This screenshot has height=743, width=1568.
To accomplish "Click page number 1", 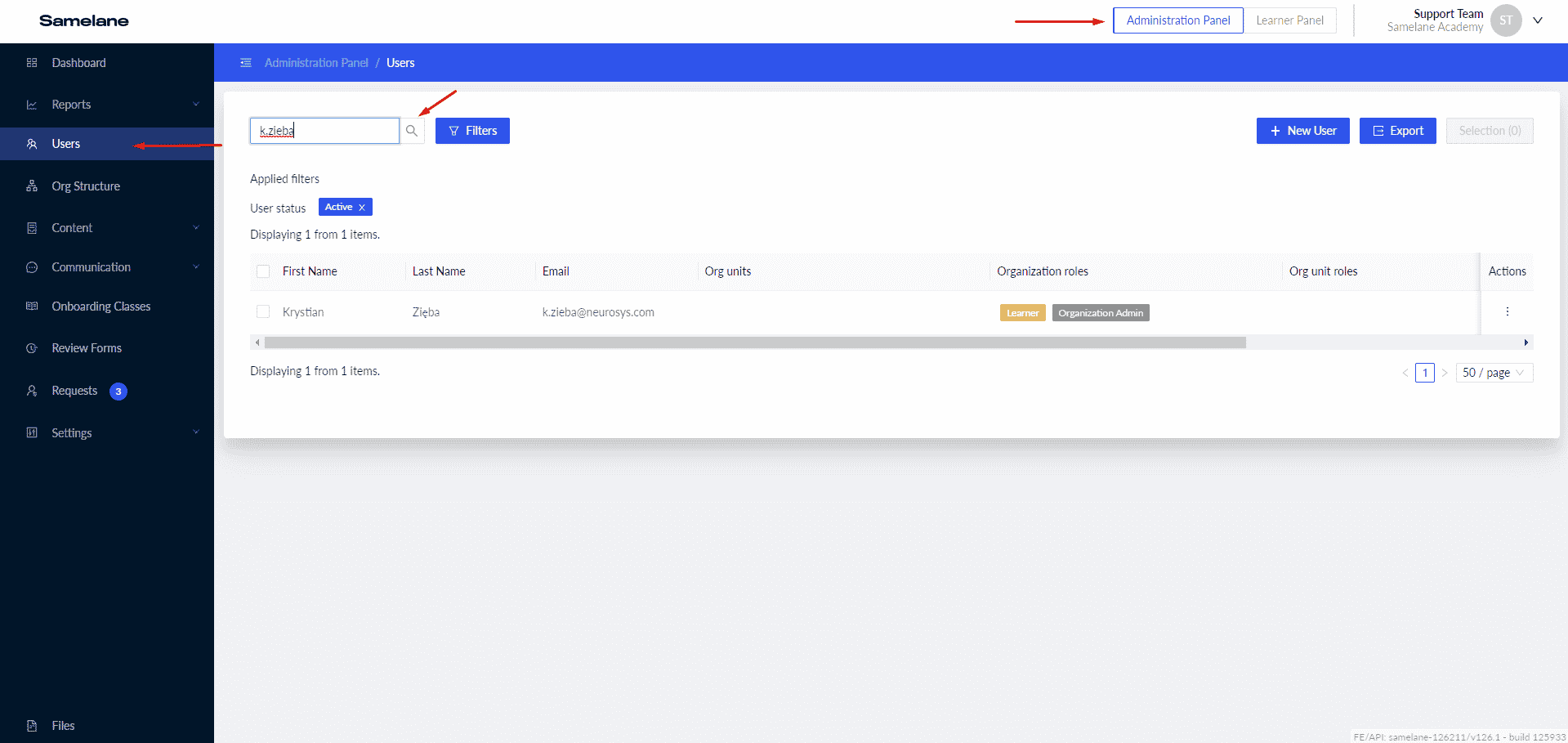I will pos(1425,373).
